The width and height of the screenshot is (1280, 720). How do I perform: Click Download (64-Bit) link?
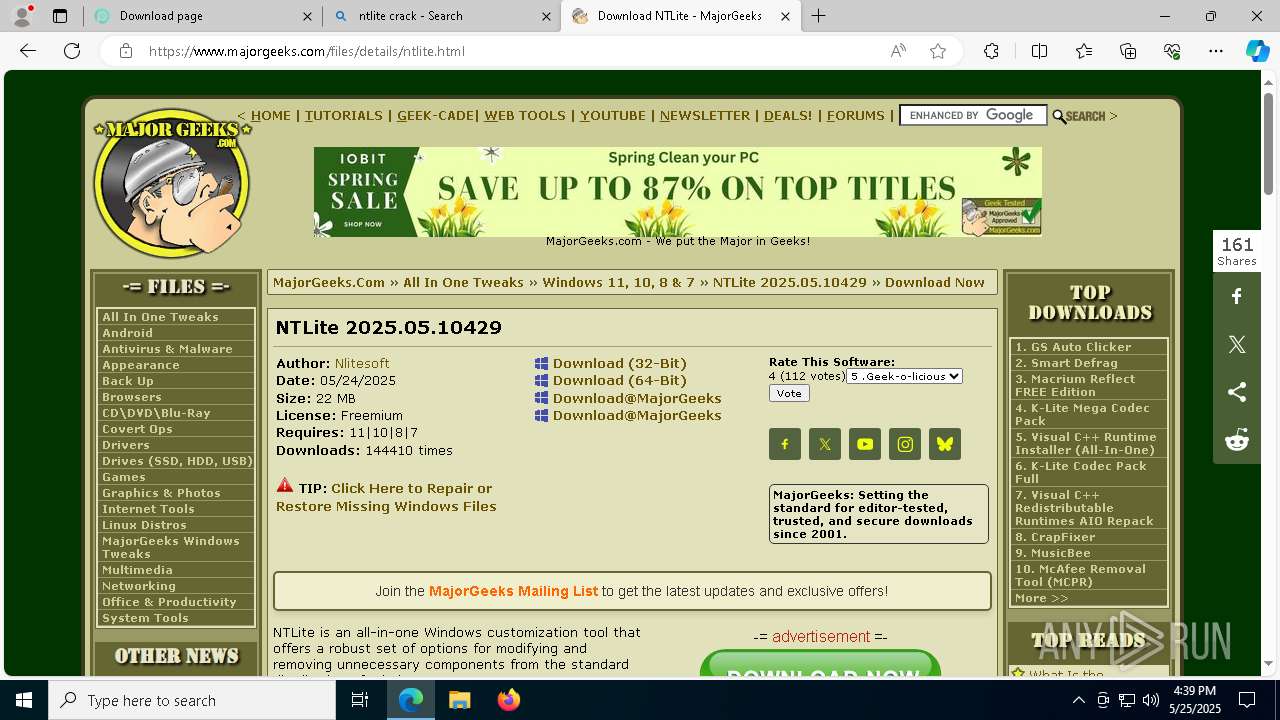[619, 380]
